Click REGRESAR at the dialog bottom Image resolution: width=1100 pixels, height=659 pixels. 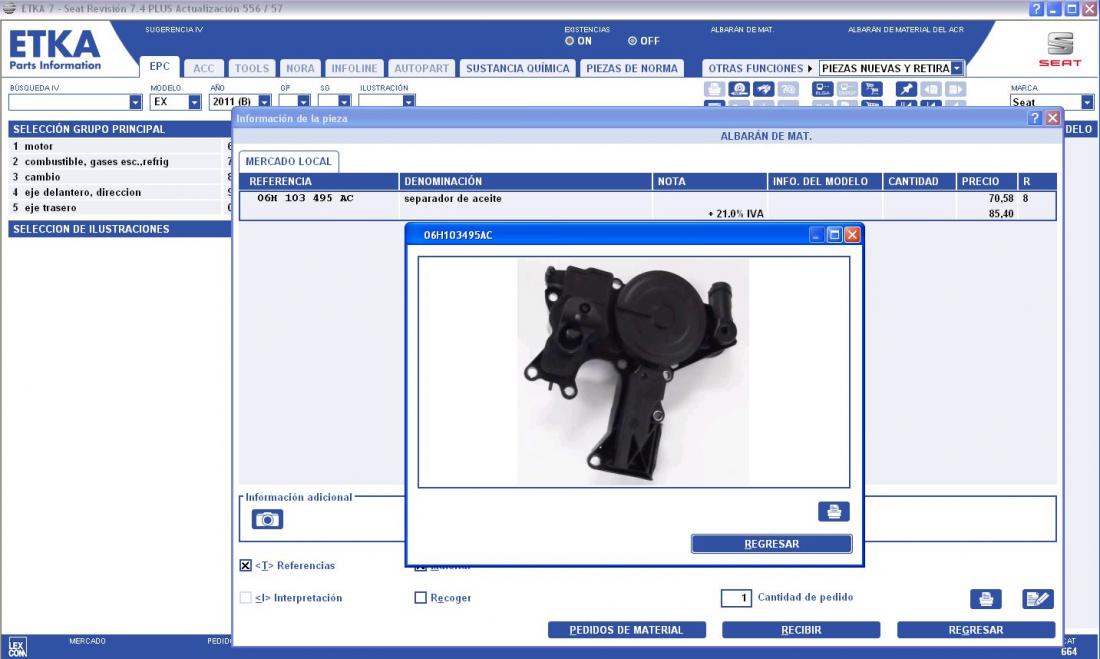pyautogui.click(x=976, y=630)
